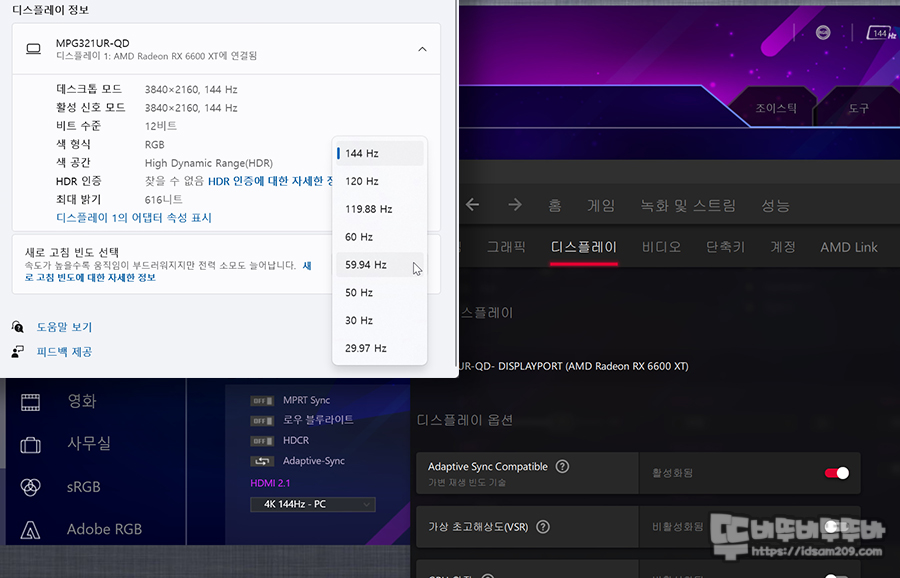The width and height of the screenshot is (900, 578).
Task: Open 녹화 및 스트림 tab
Action: [x=688, y=205]
